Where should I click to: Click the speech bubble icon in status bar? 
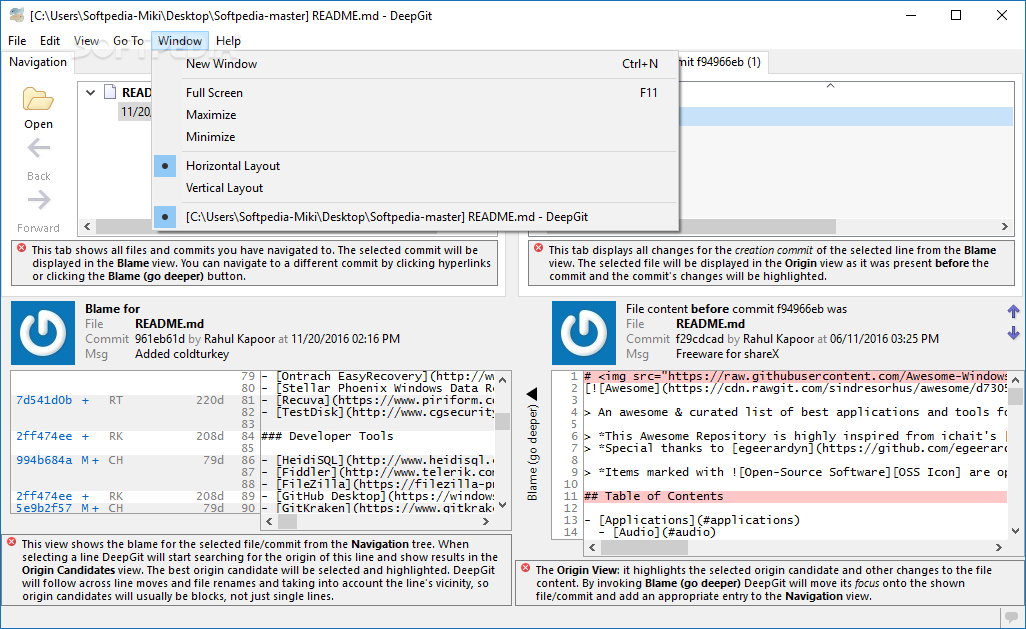coord(1012,618)
